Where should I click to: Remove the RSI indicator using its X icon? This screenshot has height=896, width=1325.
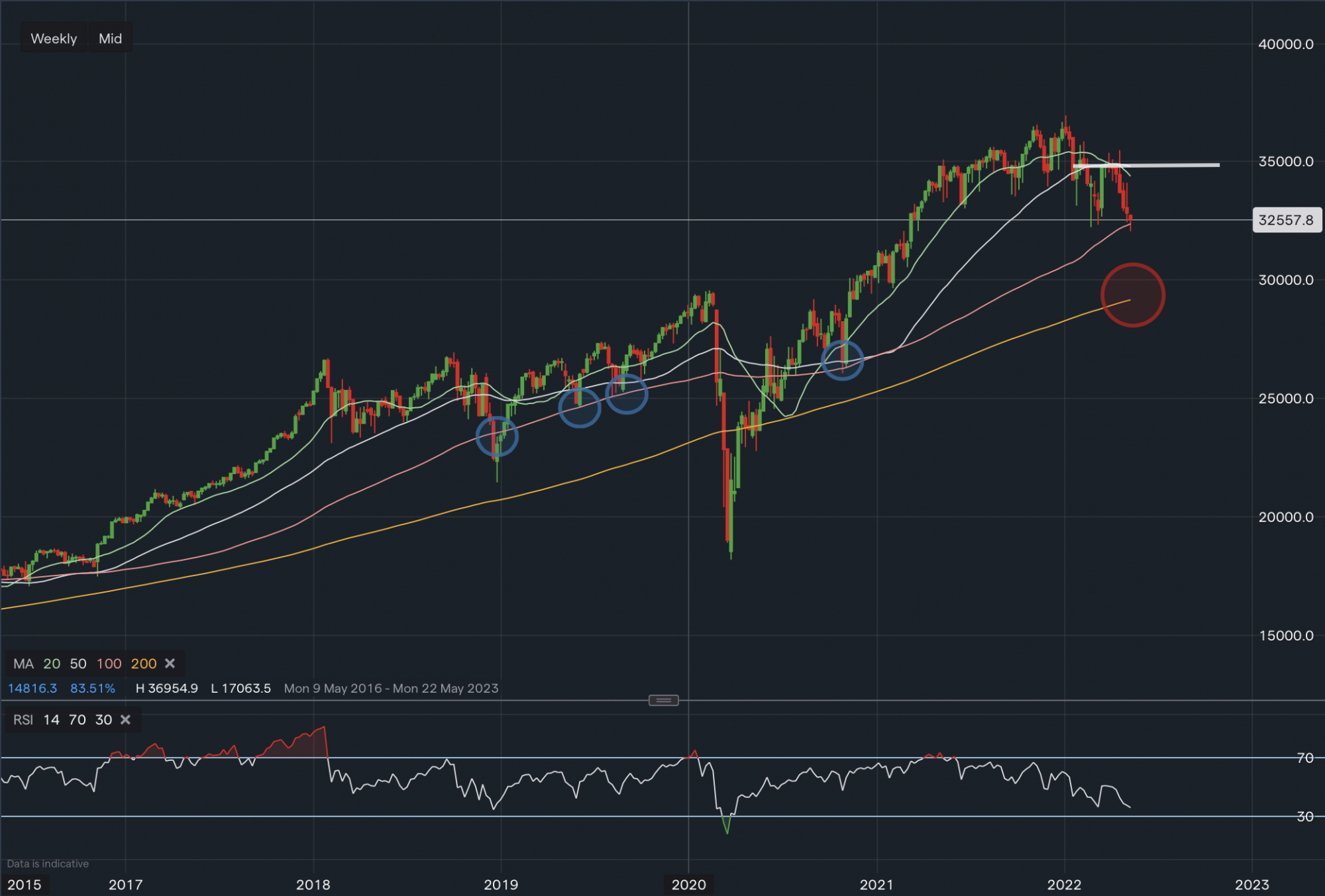(x=125, y=720)
